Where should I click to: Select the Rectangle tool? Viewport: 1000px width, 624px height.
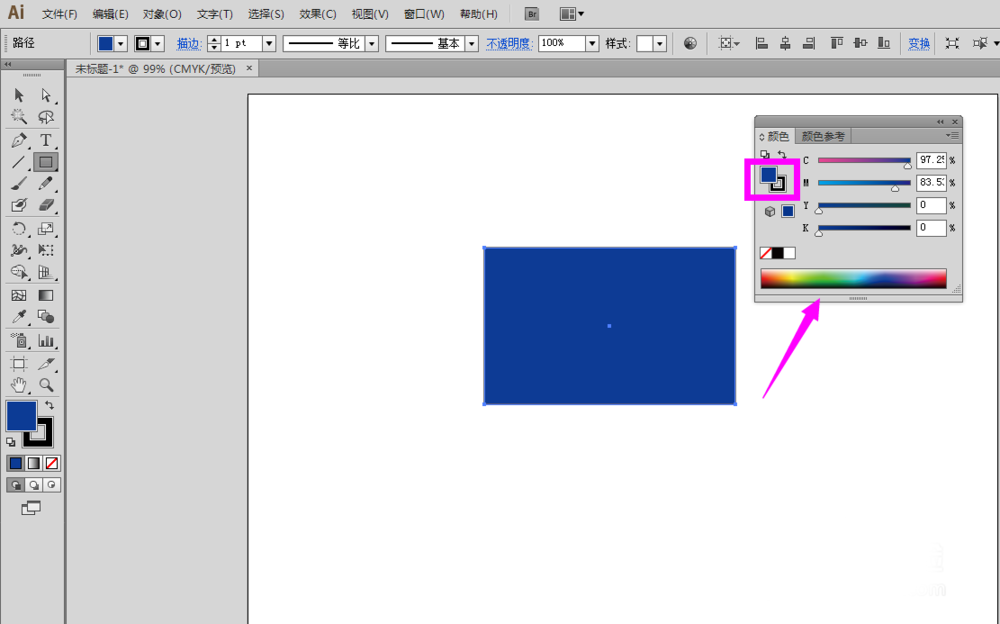[46, 162]
